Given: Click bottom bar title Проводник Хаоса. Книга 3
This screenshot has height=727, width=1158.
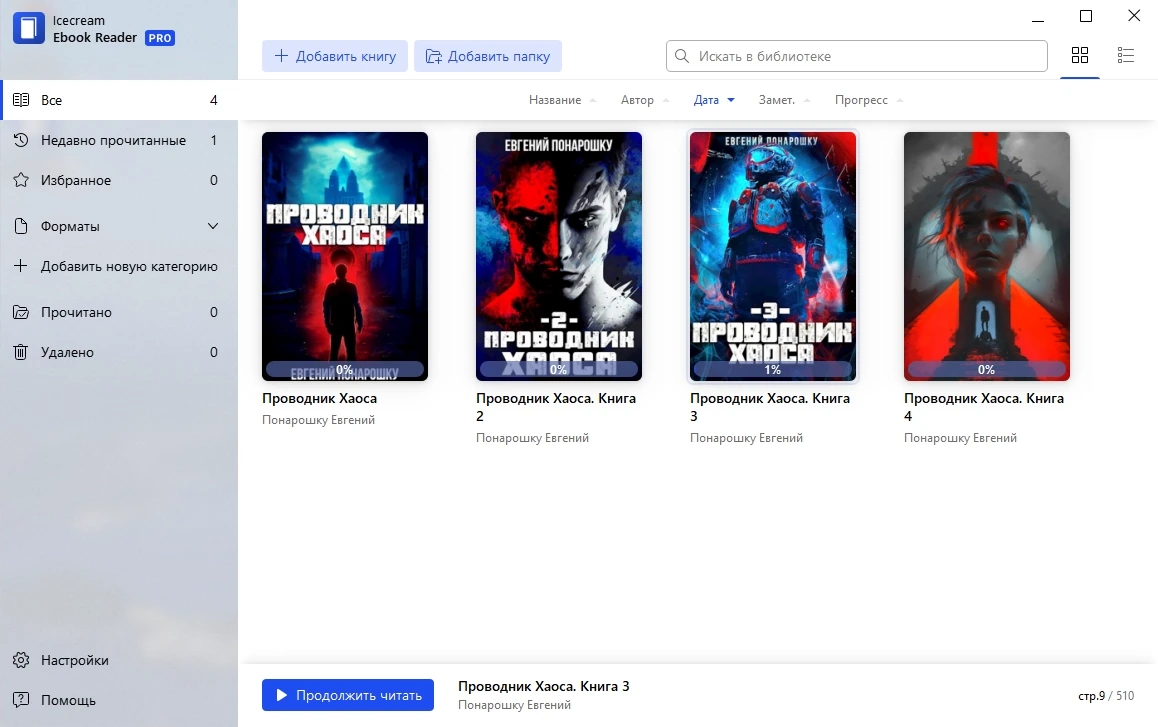Looking at the screenshot, I should [544, 686].
